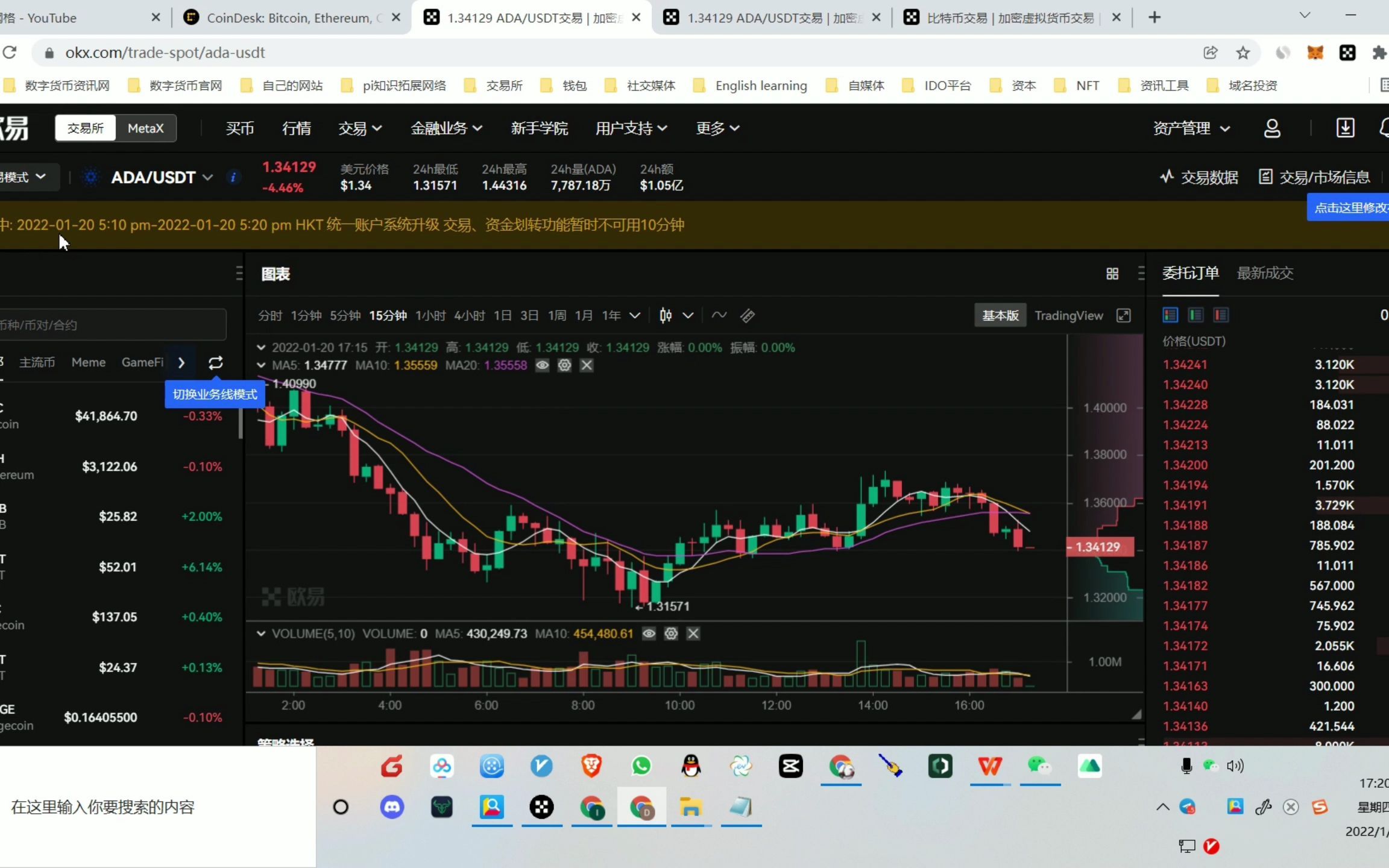Select the 1小时 timeframe

(430, 315)
